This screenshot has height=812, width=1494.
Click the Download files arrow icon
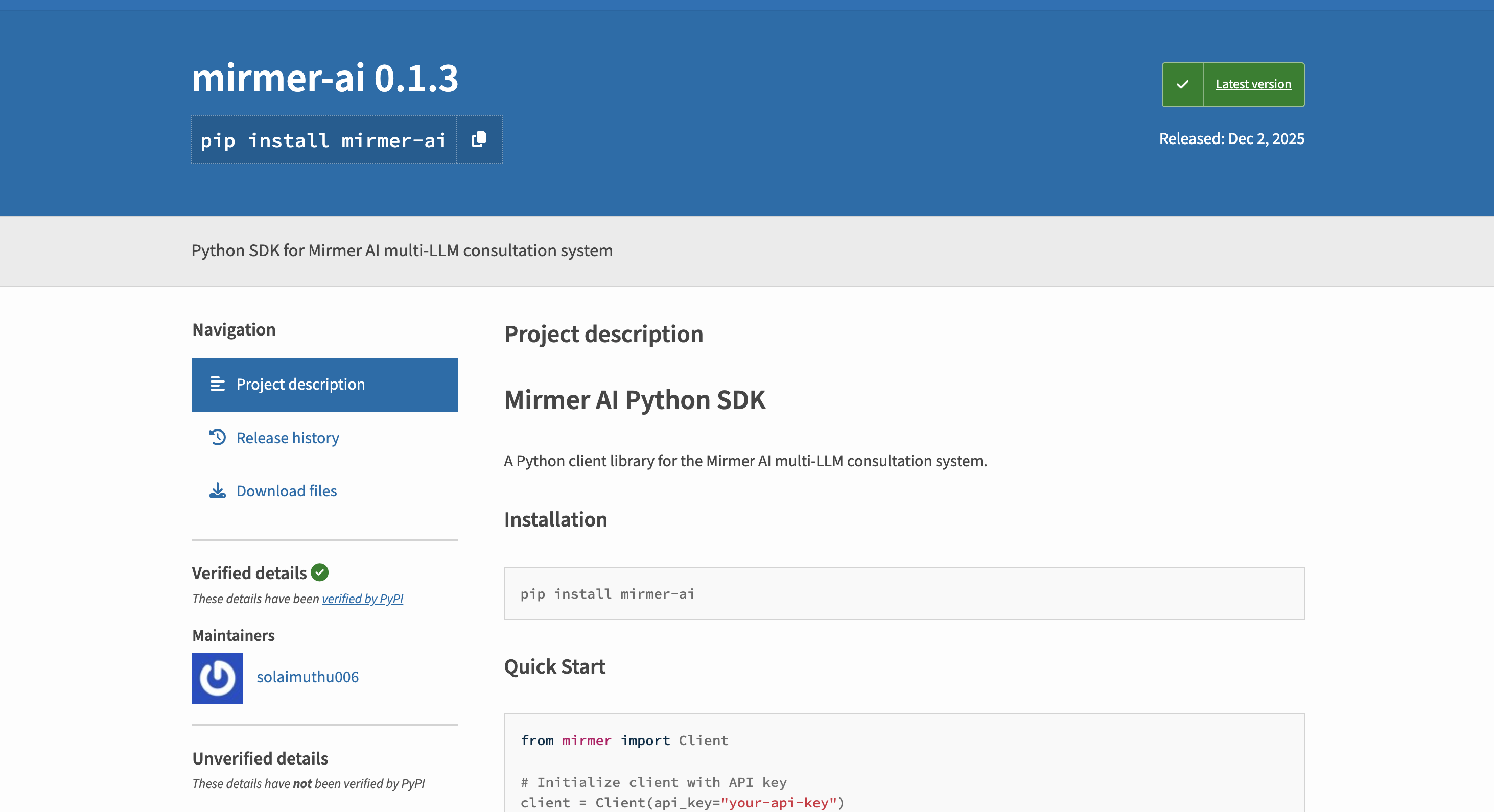coord(218,491)
